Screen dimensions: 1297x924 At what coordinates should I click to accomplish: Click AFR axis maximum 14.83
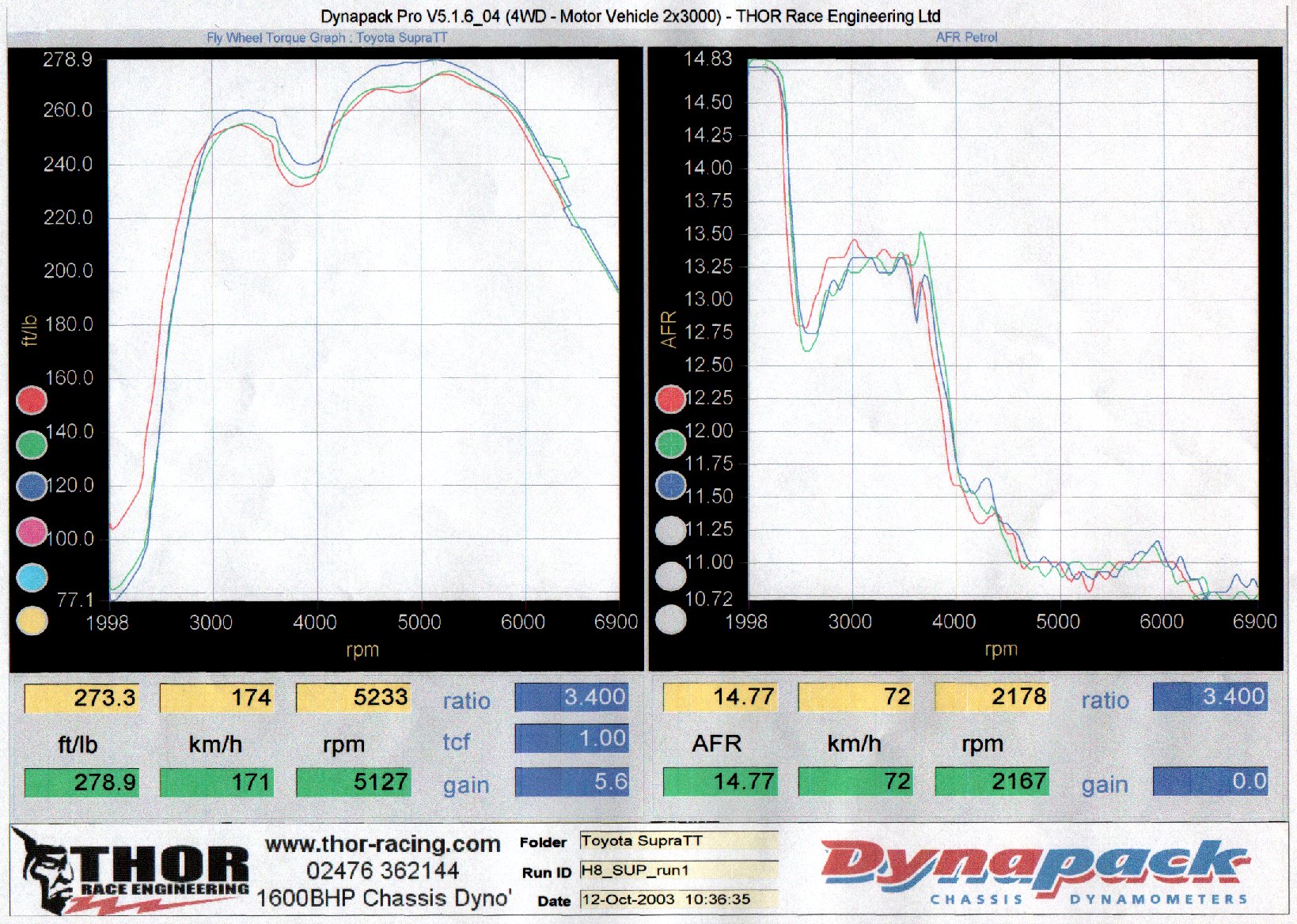click(708, 59)
